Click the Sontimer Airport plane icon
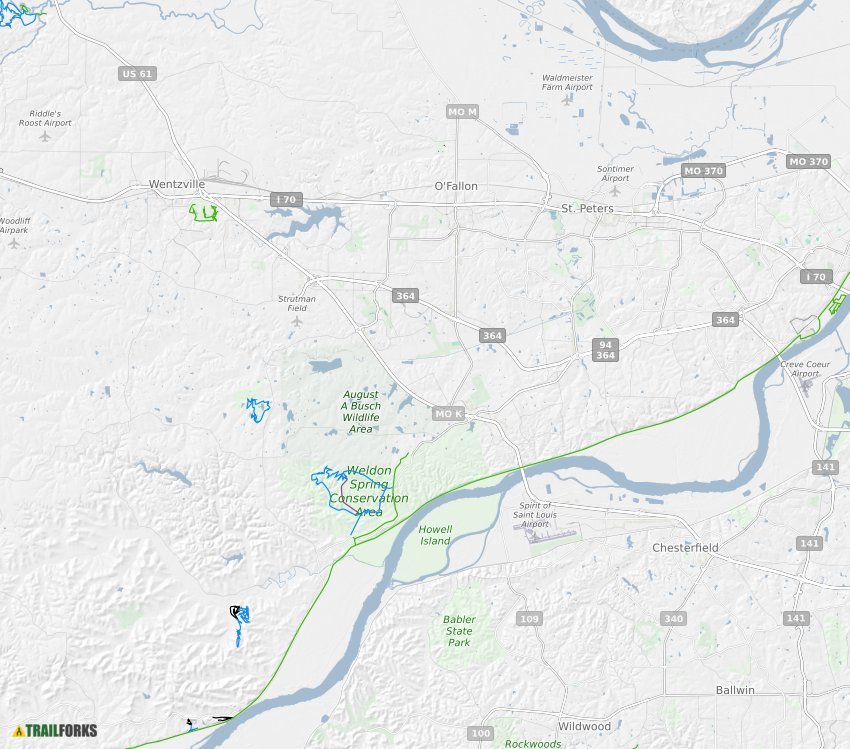This screenshot has width=850, height=749. (615, 191)
